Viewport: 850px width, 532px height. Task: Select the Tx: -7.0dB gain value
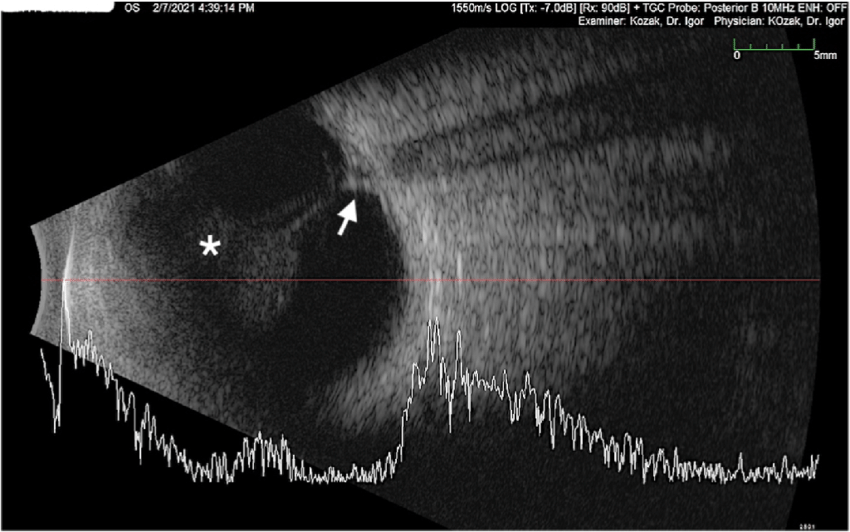[x=549, y=8]
